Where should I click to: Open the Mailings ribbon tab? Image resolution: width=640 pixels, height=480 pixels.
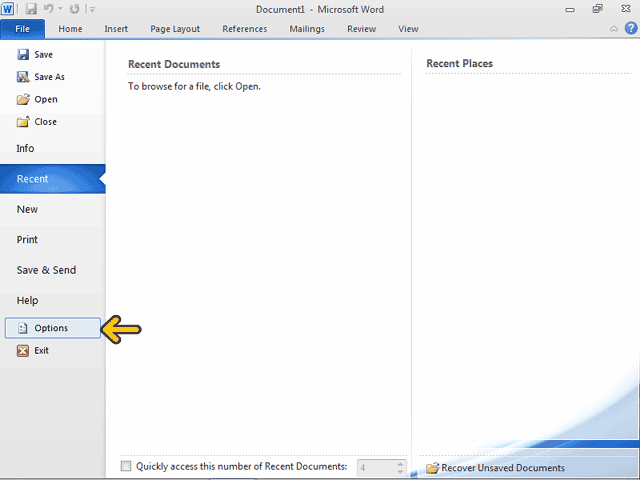click(307, 29)
